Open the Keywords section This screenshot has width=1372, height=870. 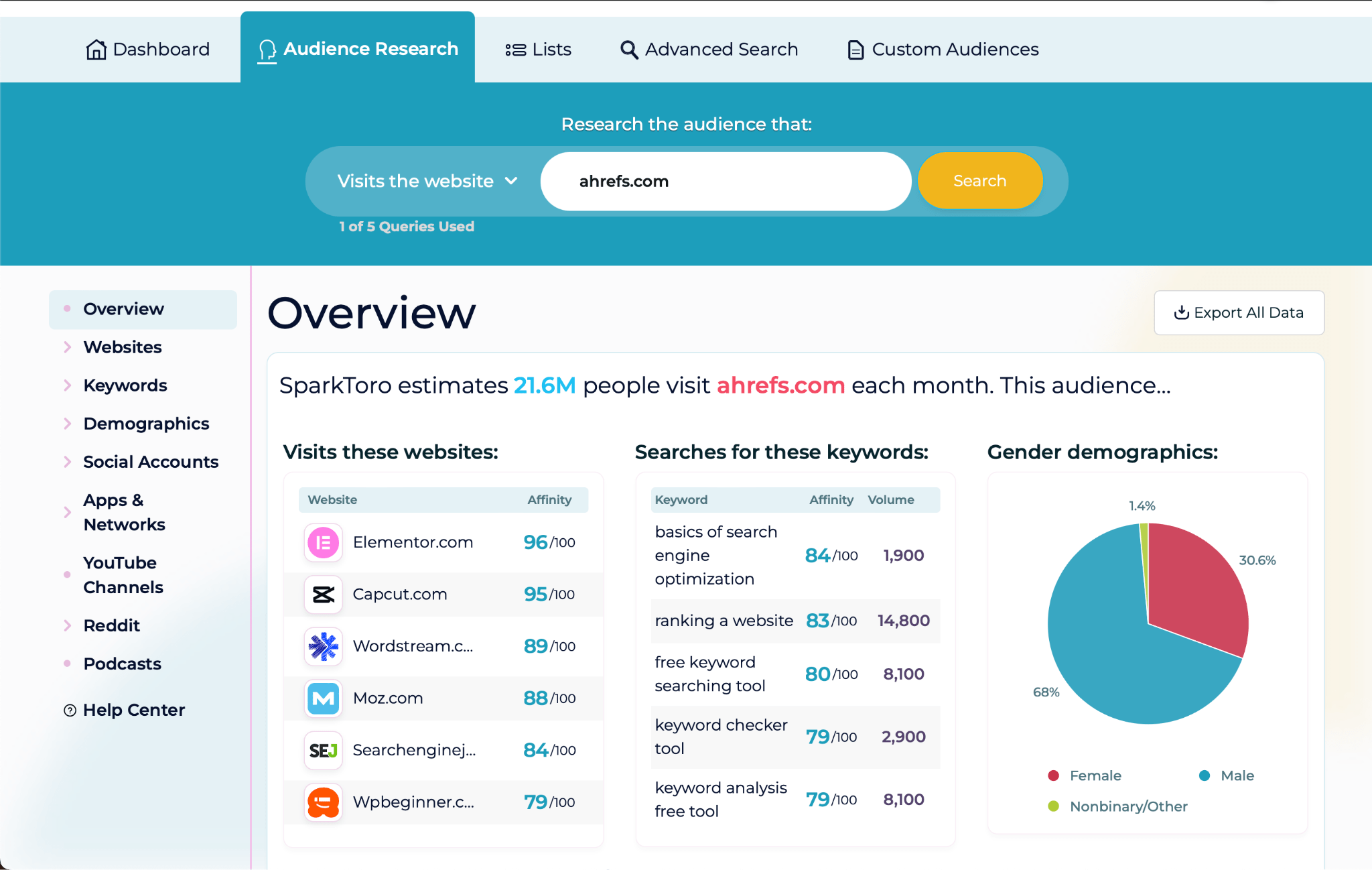[125, 385]
